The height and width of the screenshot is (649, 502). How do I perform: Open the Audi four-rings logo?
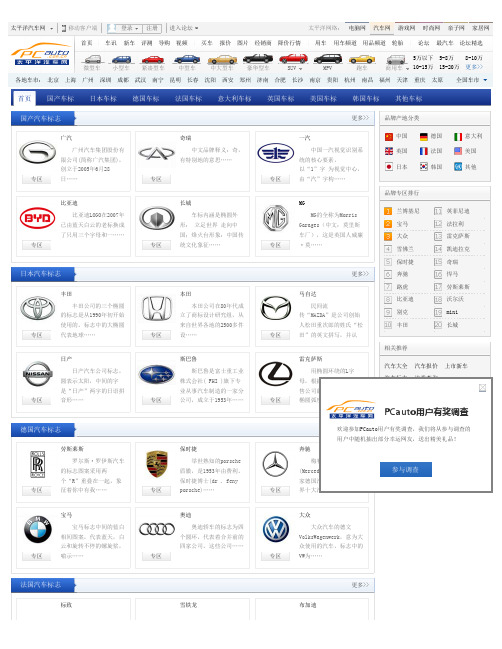click(156, 529)
